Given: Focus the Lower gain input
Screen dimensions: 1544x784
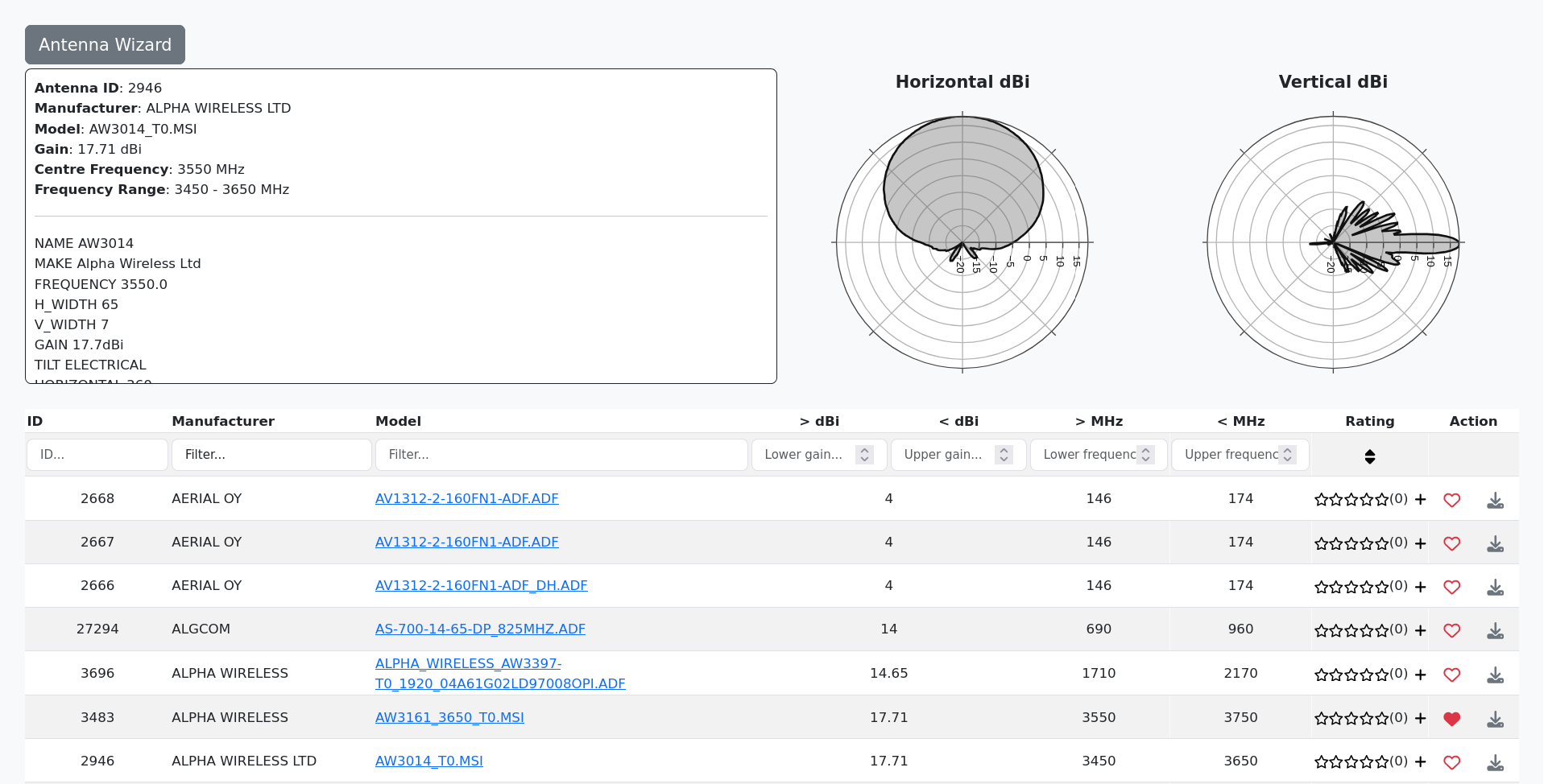Looking at the screenshot, I should (819, 455).
